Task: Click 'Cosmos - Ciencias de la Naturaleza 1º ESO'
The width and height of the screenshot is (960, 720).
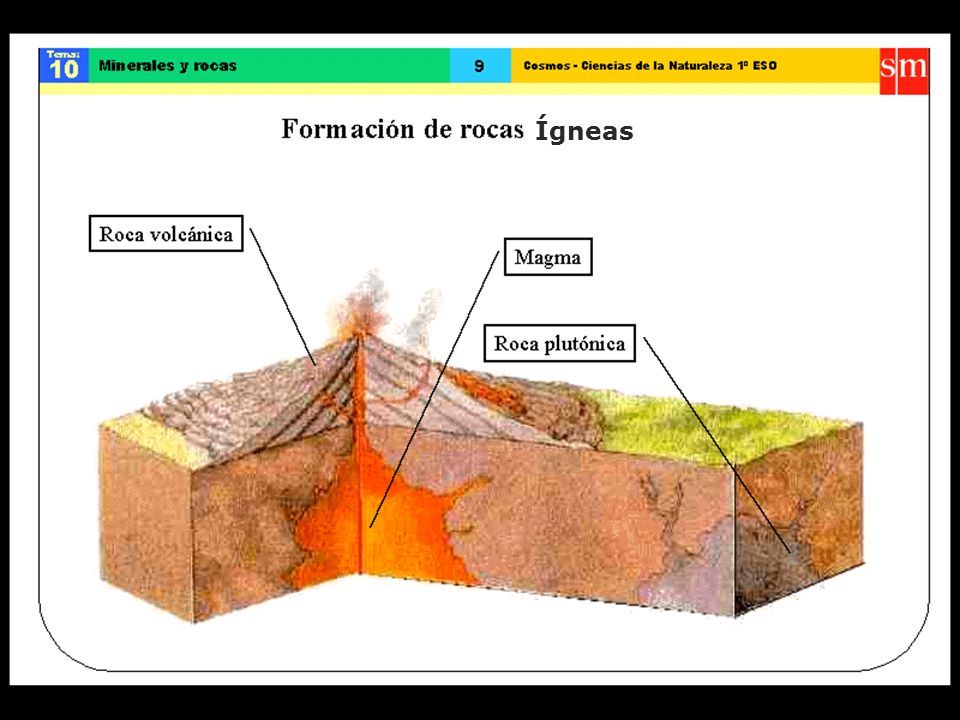Action: 650,66
